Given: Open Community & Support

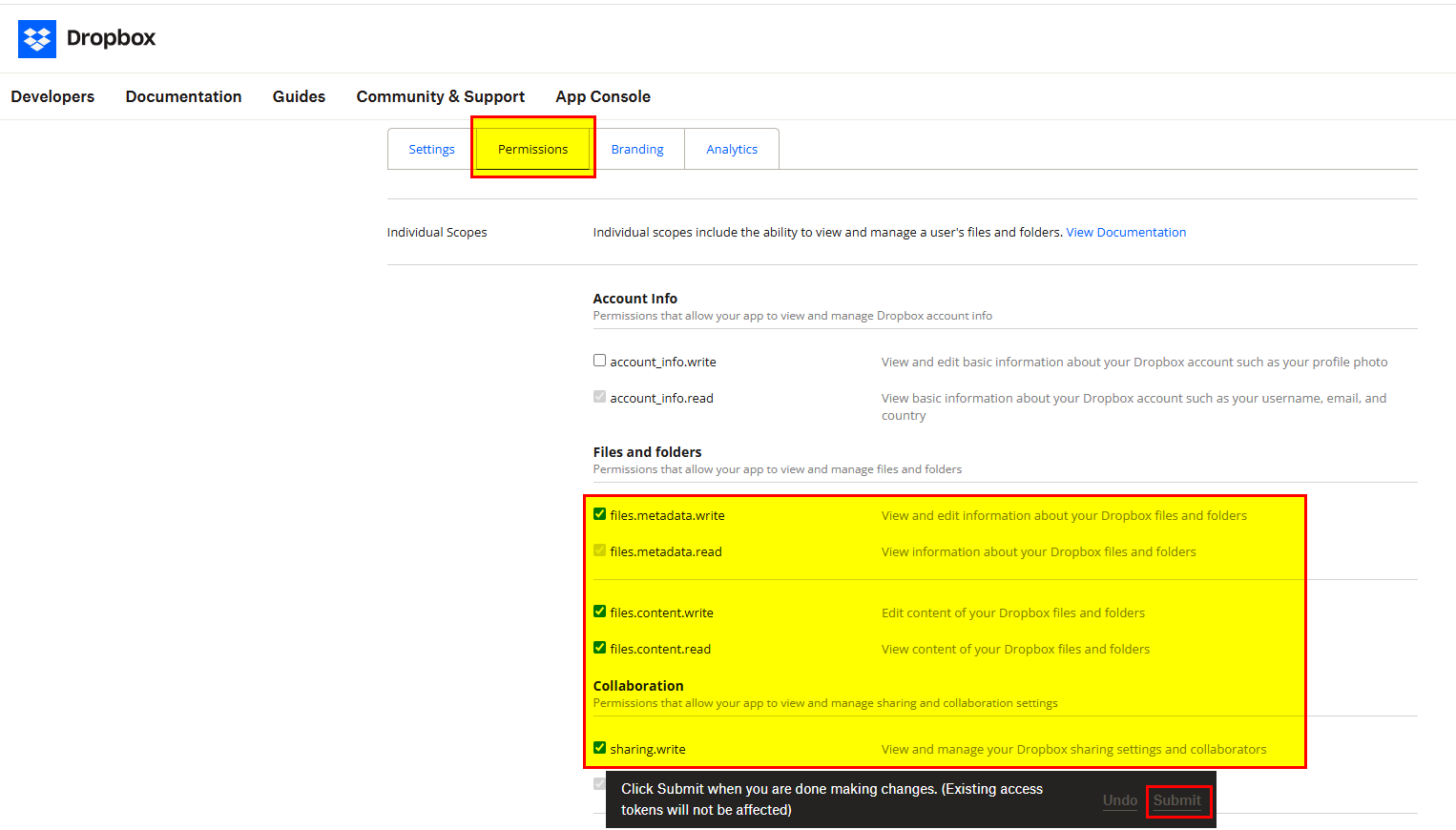Looking at the screenshot, I should 441,96.
